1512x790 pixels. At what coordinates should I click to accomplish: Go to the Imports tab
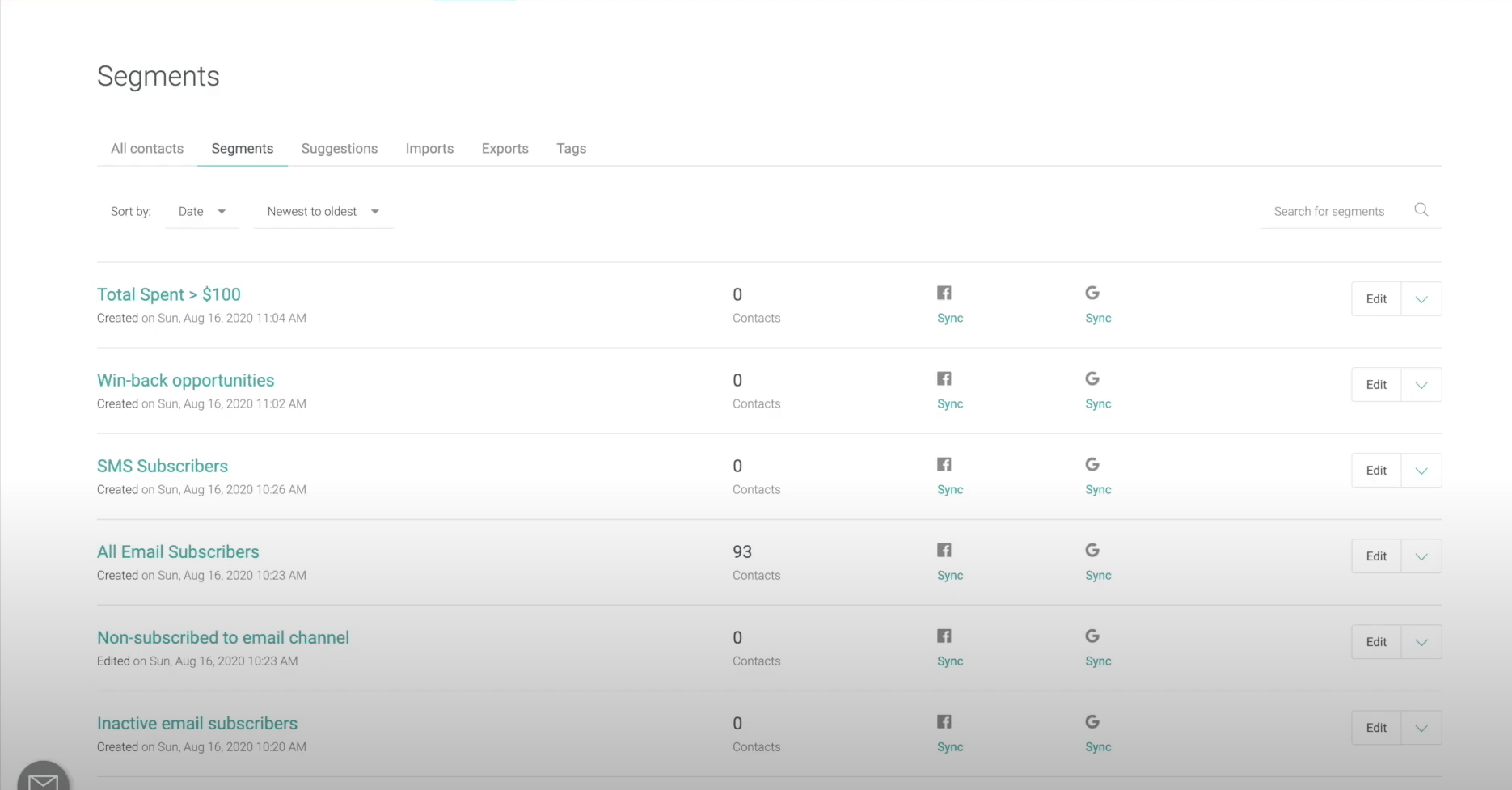[x=429, y=149]
